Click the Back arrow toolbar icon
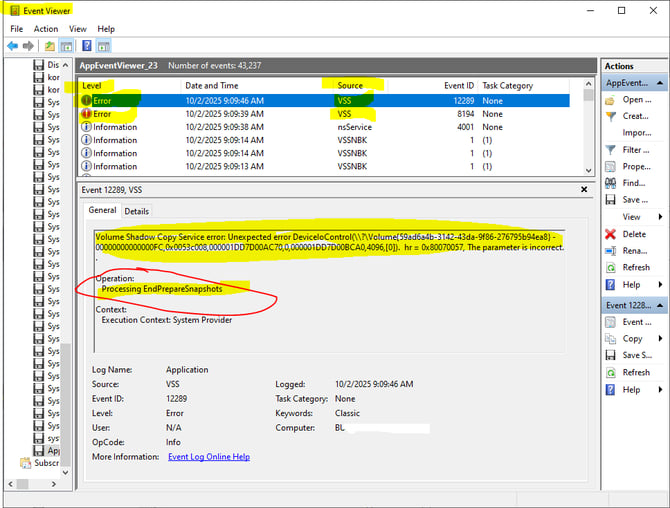Viewport: 670px width, 508px height. [14, 46]
